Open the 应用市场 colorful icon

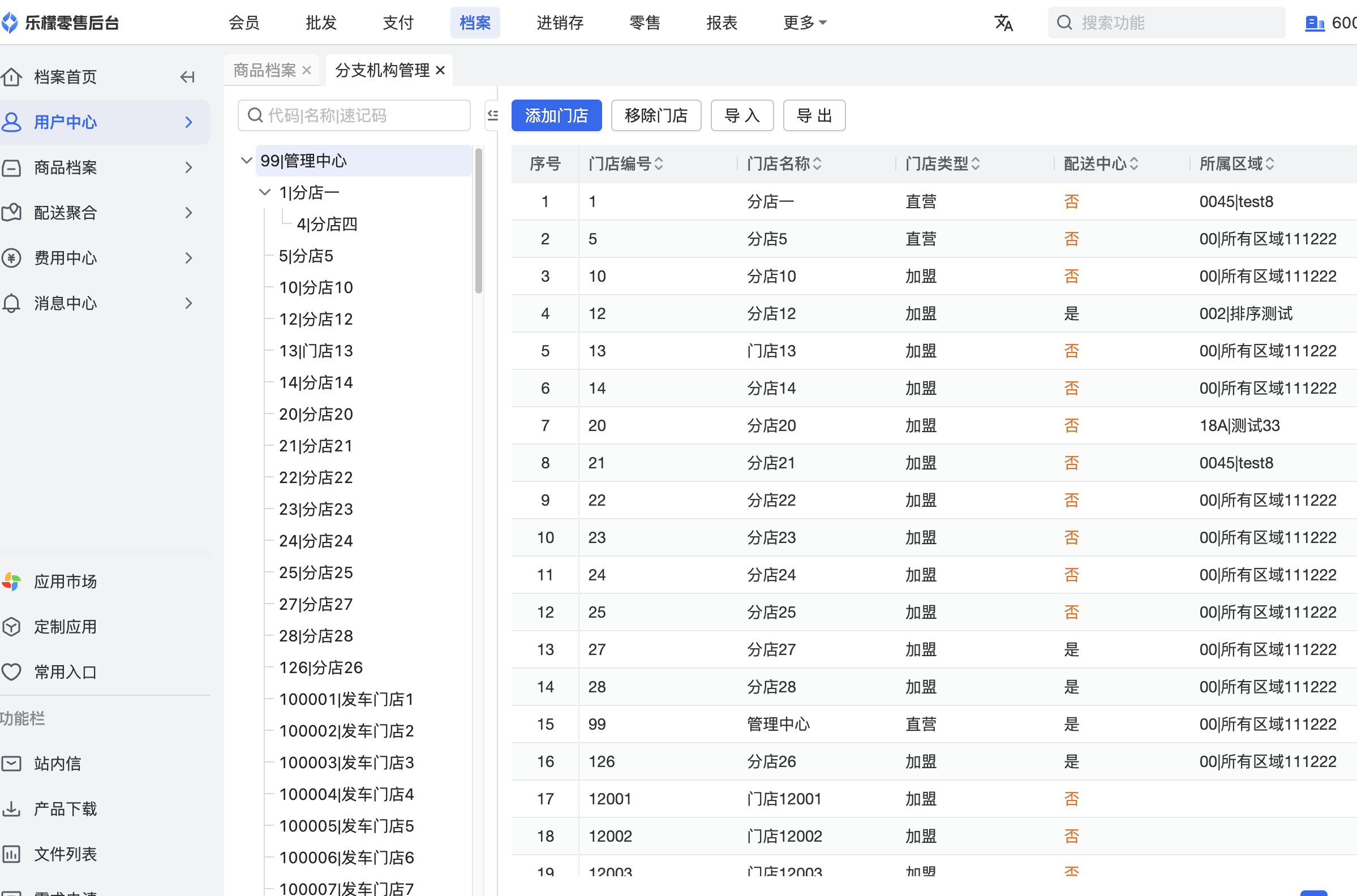click(x=11, y=581)
